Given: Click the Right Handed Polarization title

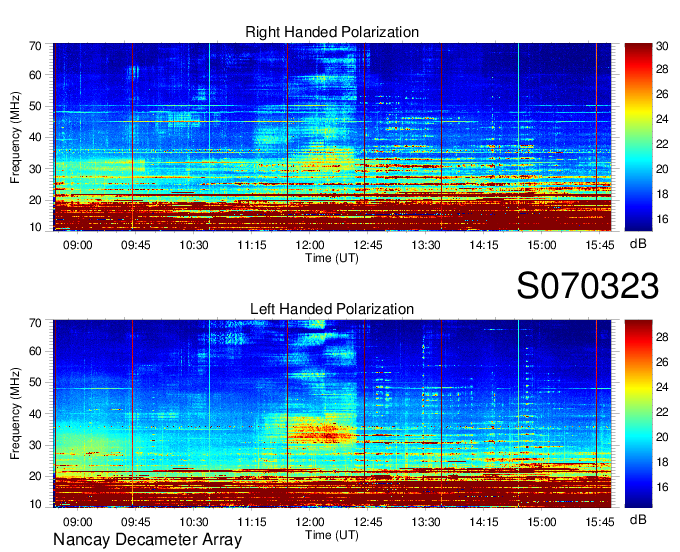Looking at the screenshot, I should (332, 32).
